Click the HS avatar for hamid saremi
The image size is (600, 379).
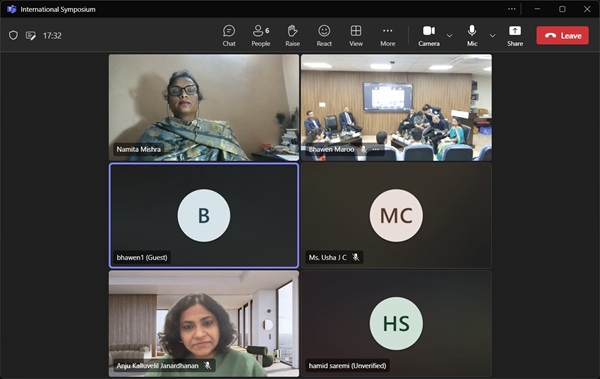396,323
